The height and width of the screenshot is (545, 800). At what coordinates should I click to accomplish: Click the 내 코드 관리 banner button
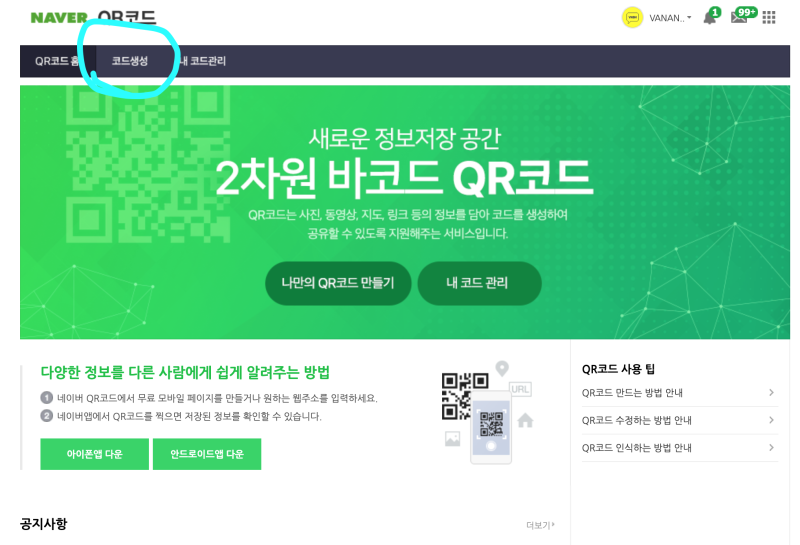[479, 283]
